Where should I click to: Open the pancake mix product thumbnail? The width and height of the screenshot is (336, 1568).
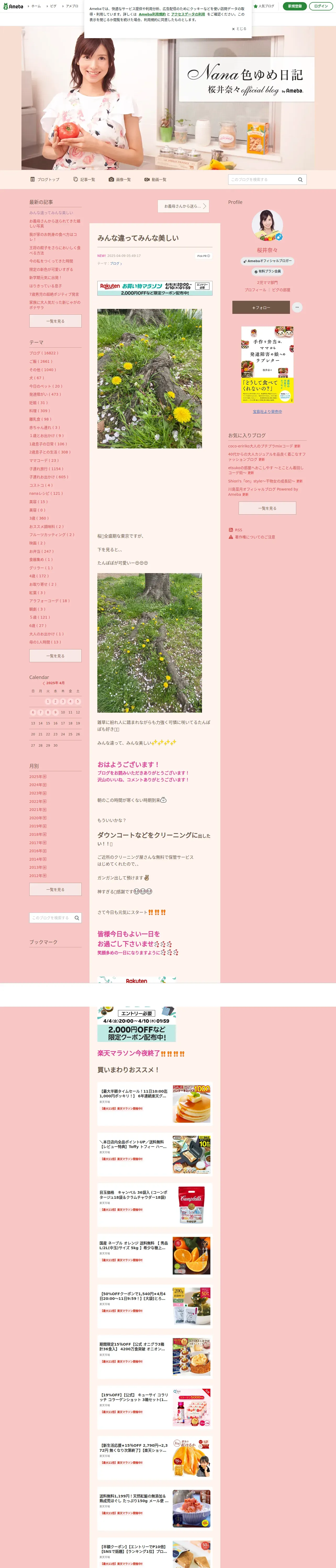[x=192, y=1104]
